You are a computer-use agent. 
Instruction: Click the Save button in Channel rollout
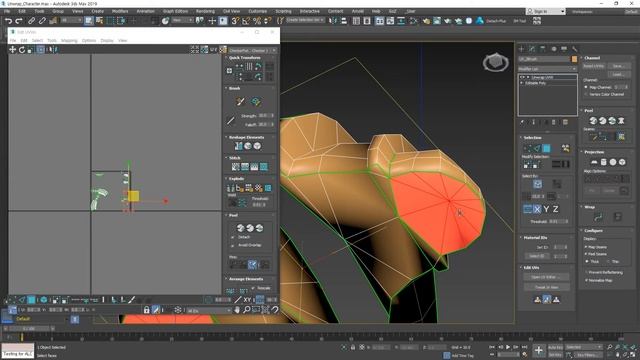[619, 66]
